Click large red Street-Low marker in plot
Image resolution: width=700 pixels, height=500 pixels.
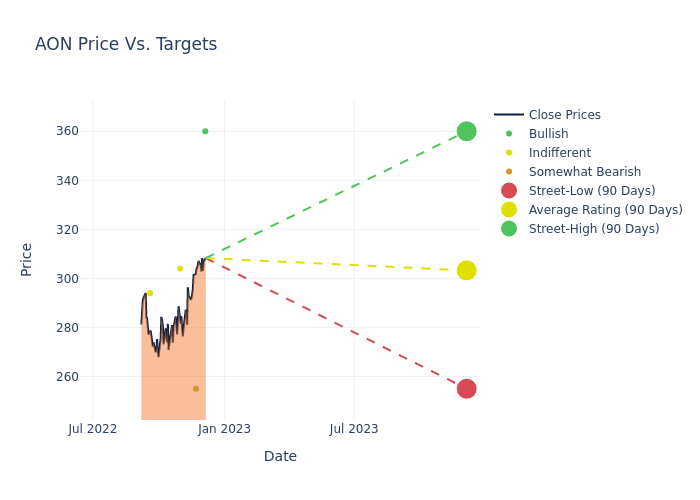tap(466, 388)
